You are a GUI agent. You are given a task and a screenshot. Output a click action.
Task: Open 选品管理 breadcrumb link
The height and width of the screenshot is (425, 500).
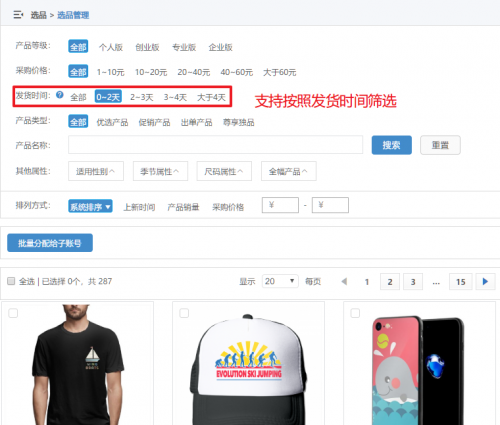[73, 15]
